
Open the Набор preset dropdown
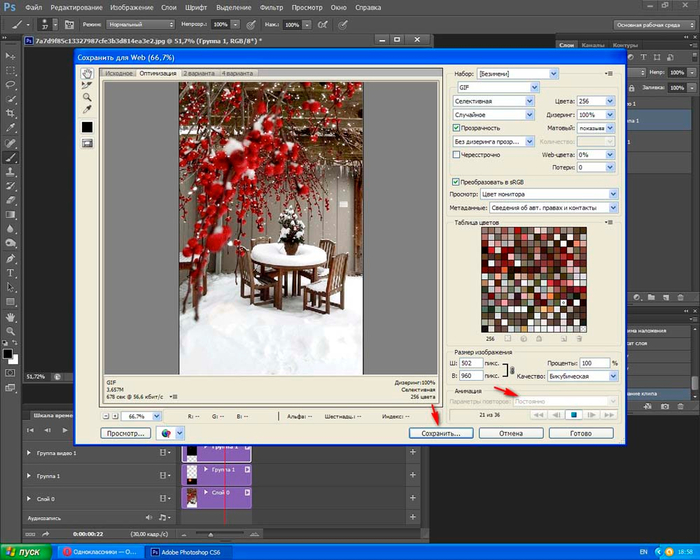click(518, 74)
